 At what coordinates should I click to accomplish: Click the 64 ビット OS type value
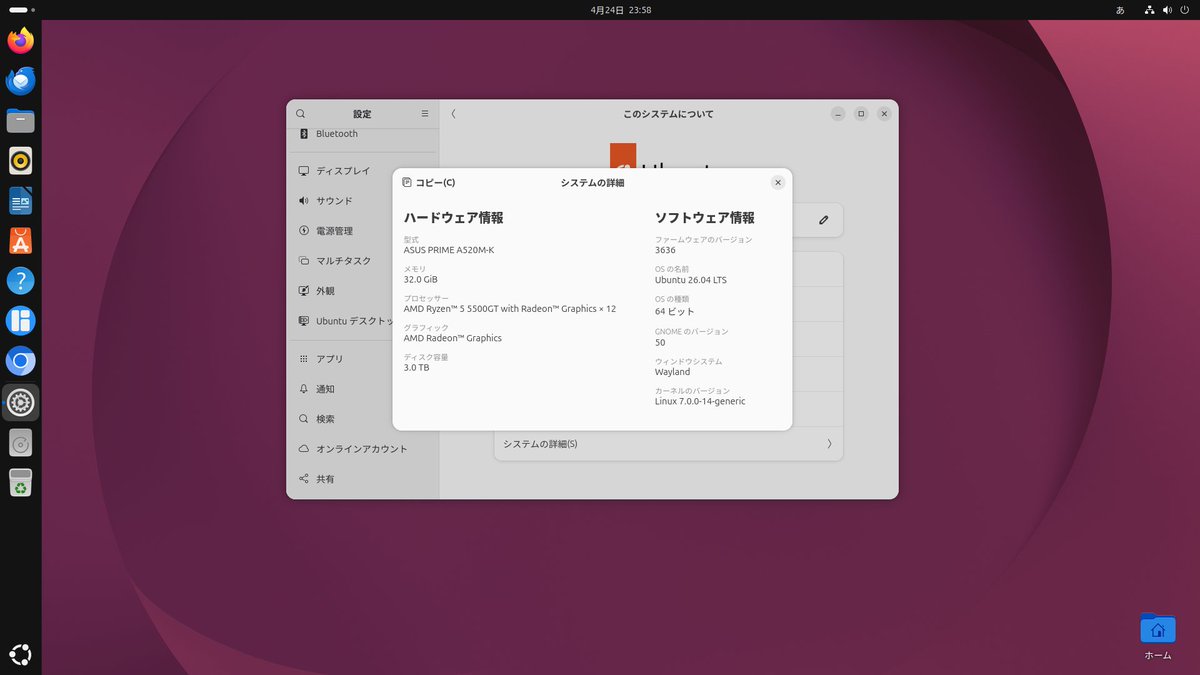(674, 311)
